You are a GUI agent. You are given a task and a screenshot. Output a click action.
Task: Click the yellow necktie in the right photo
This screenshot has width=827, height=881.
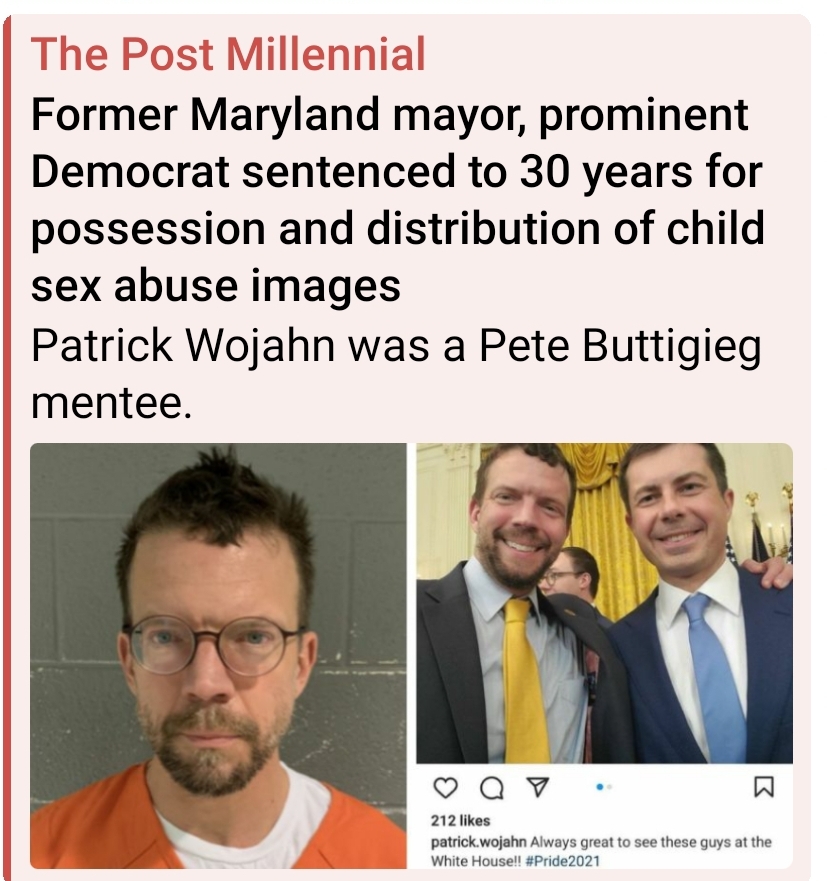tap(525, 680)
